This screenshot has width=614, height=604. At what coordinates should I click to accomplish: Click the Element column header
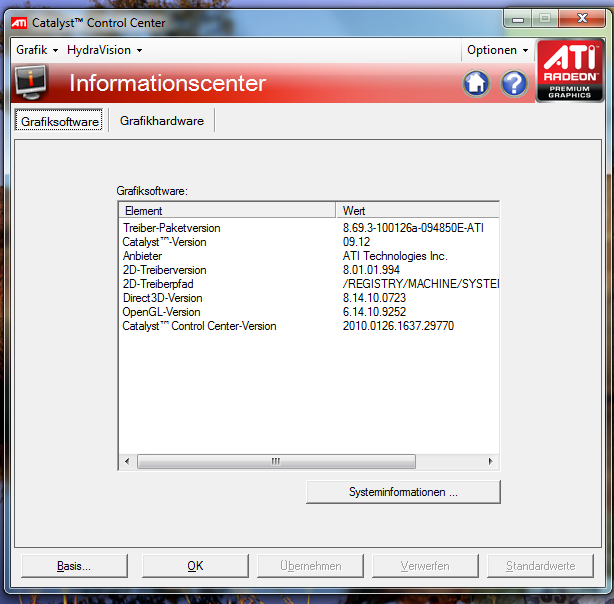[227, 211]
